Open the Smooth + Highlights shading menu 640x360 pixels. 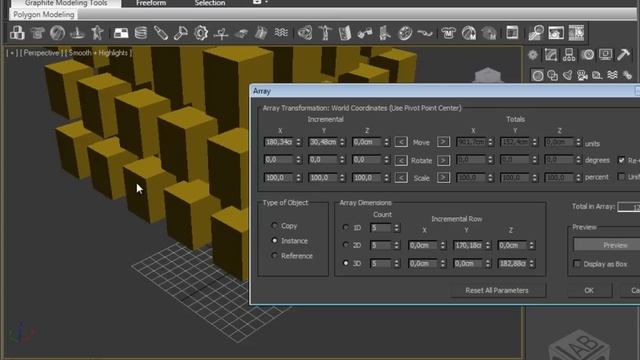pos(98,53)
